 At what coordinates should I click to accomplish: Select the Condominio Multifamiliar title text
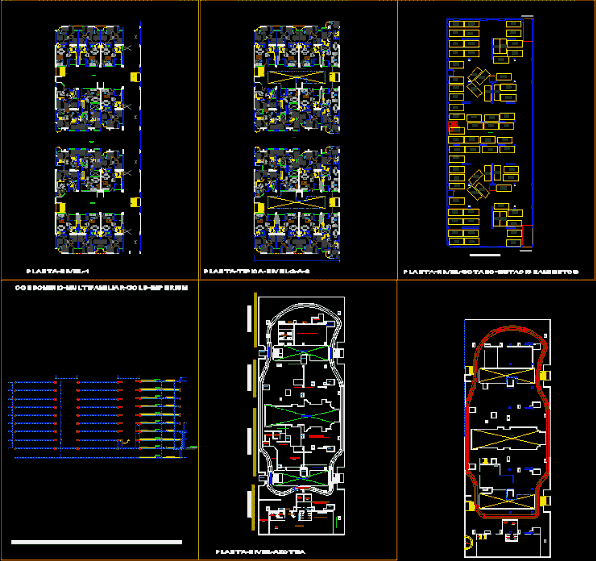101,288
